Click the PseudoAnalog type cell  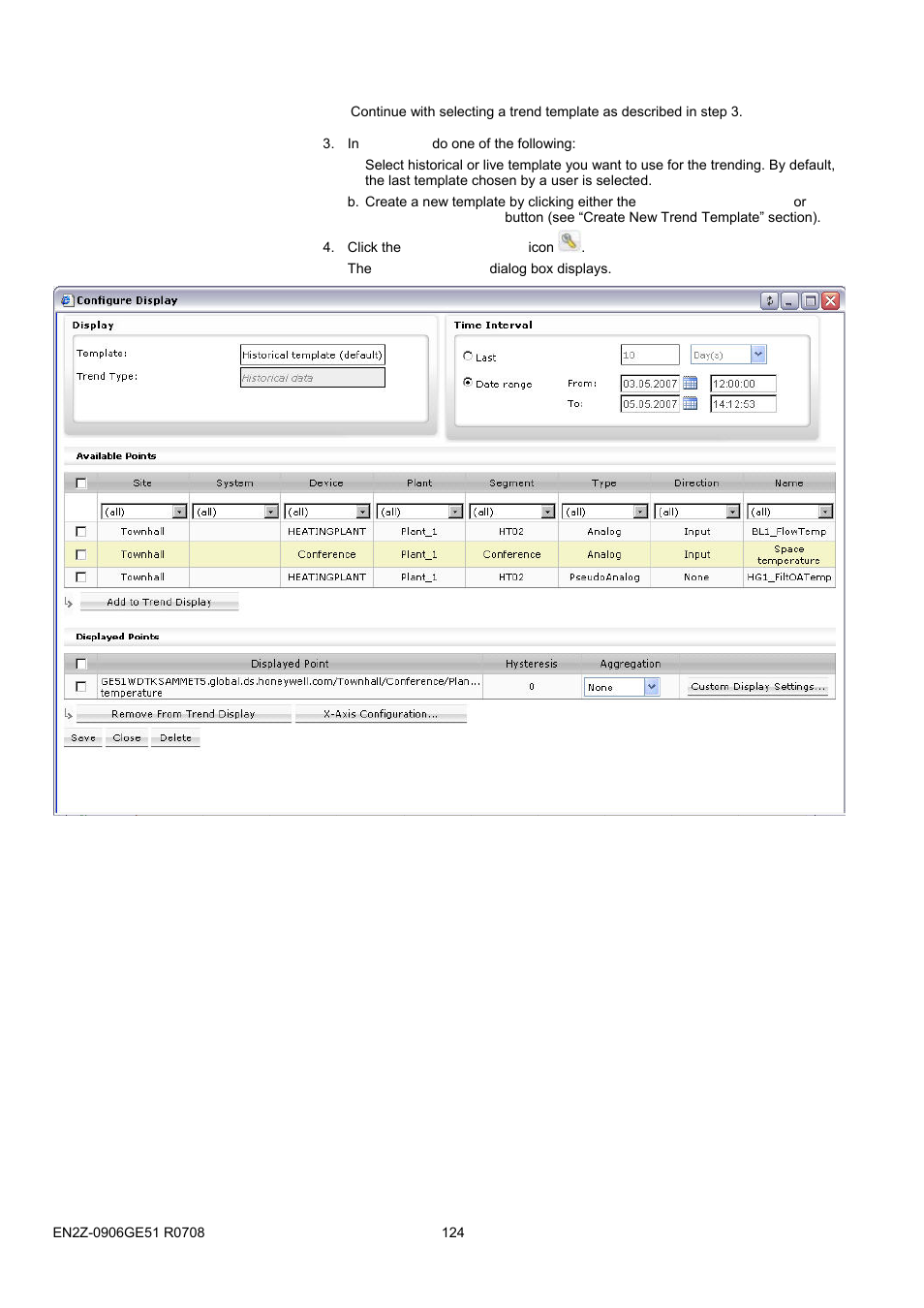[604, 576]
